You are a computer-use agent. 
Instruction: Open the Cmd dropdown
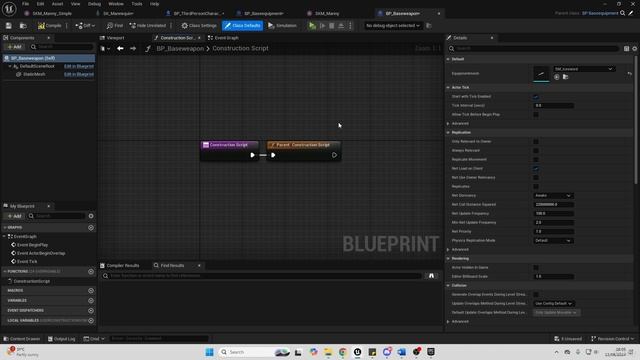coord(94,339)
